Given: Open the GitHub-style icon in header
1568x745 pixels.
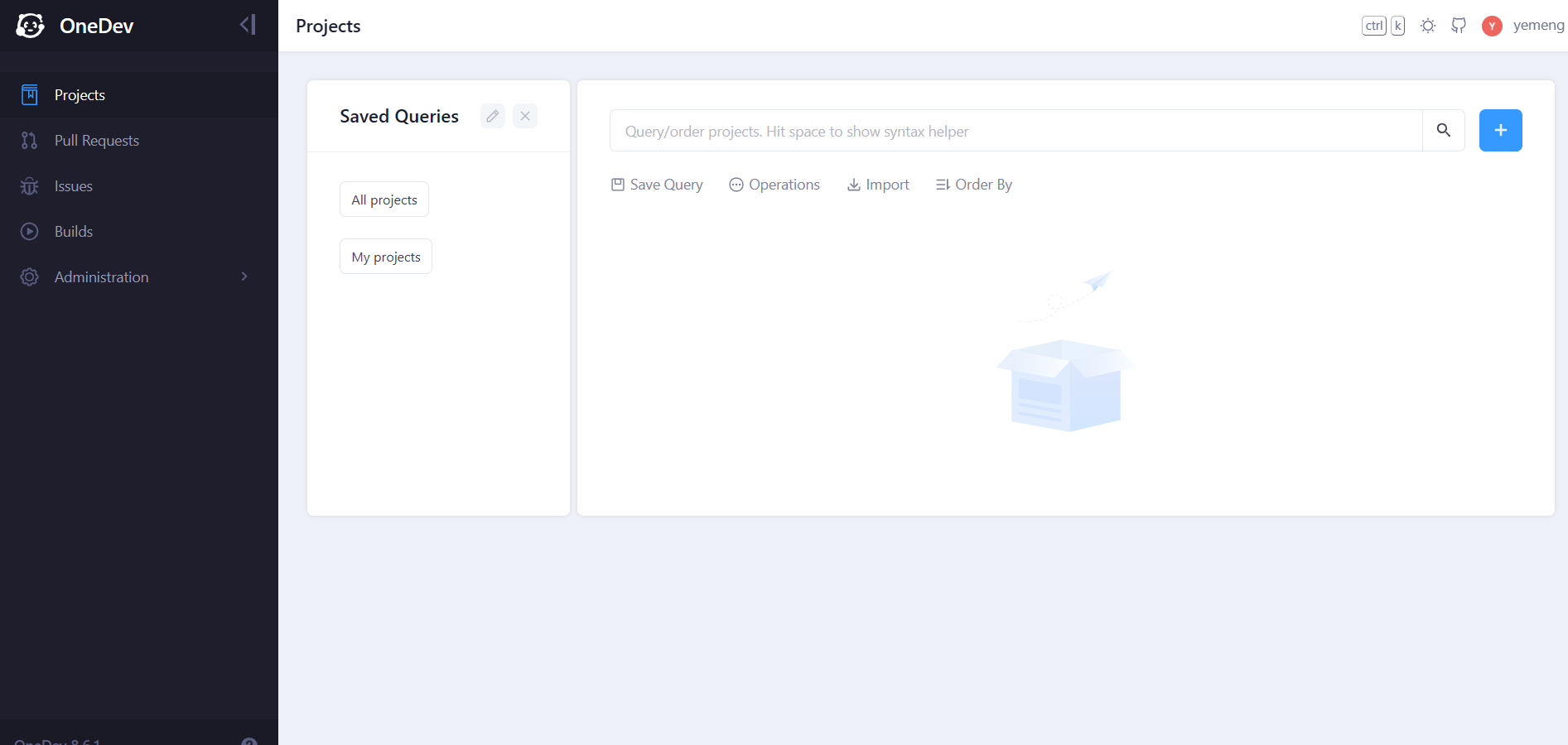Looking at the screenshot, I should coord(1459,26).
